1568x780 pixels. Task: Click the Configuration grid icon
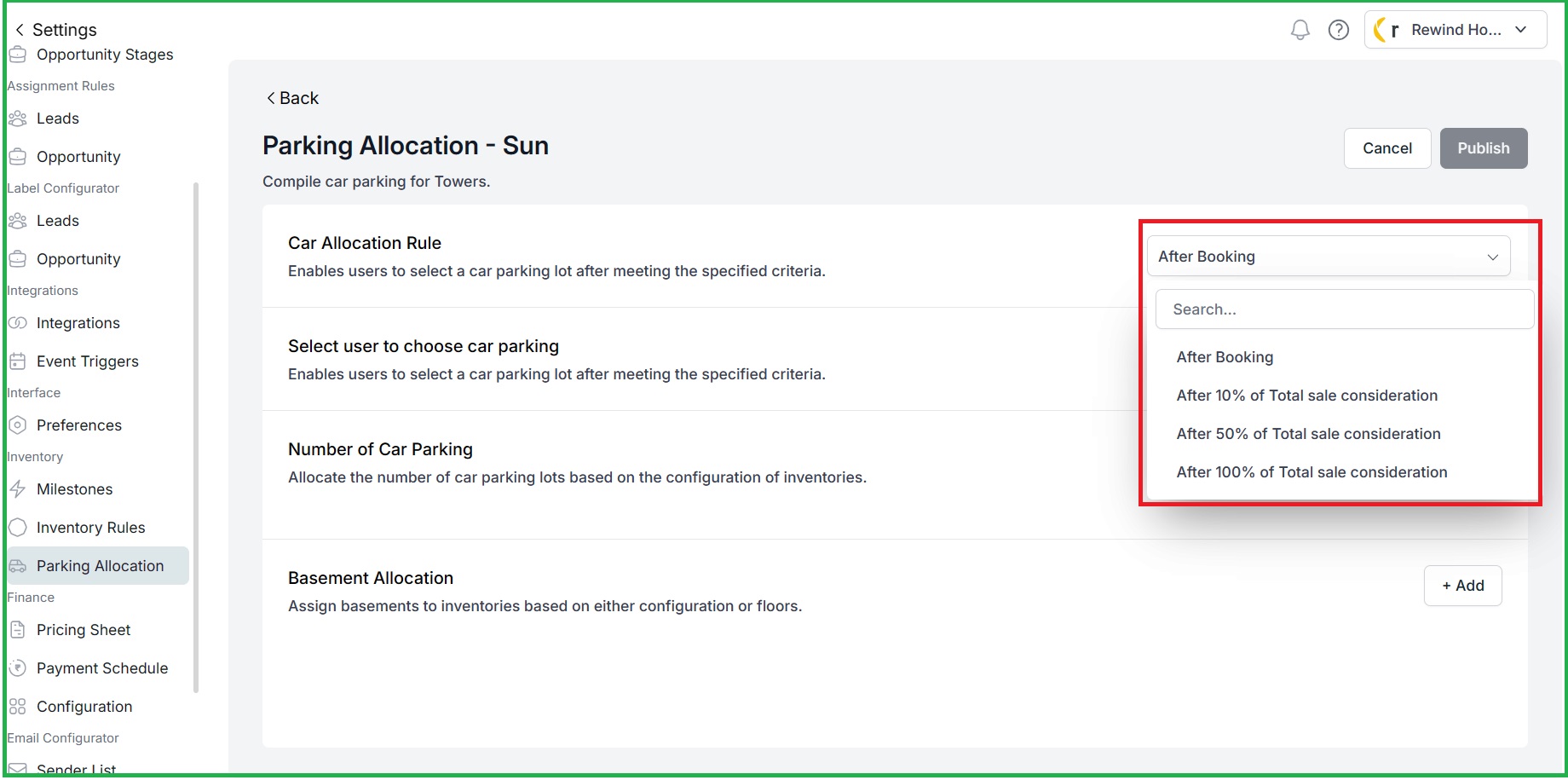click(x=17, y=707)
